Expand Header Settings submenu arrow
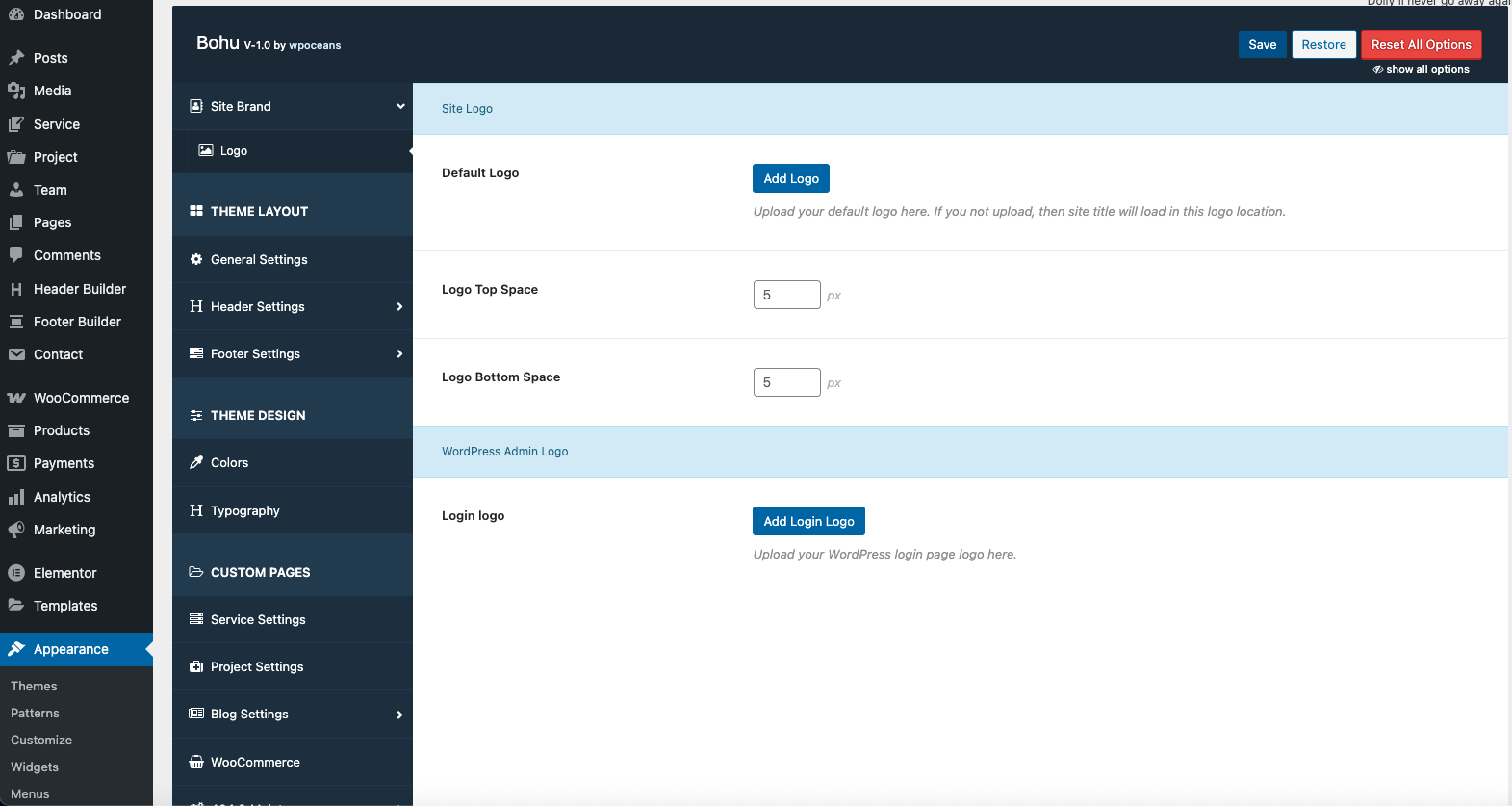 (399, 307)
